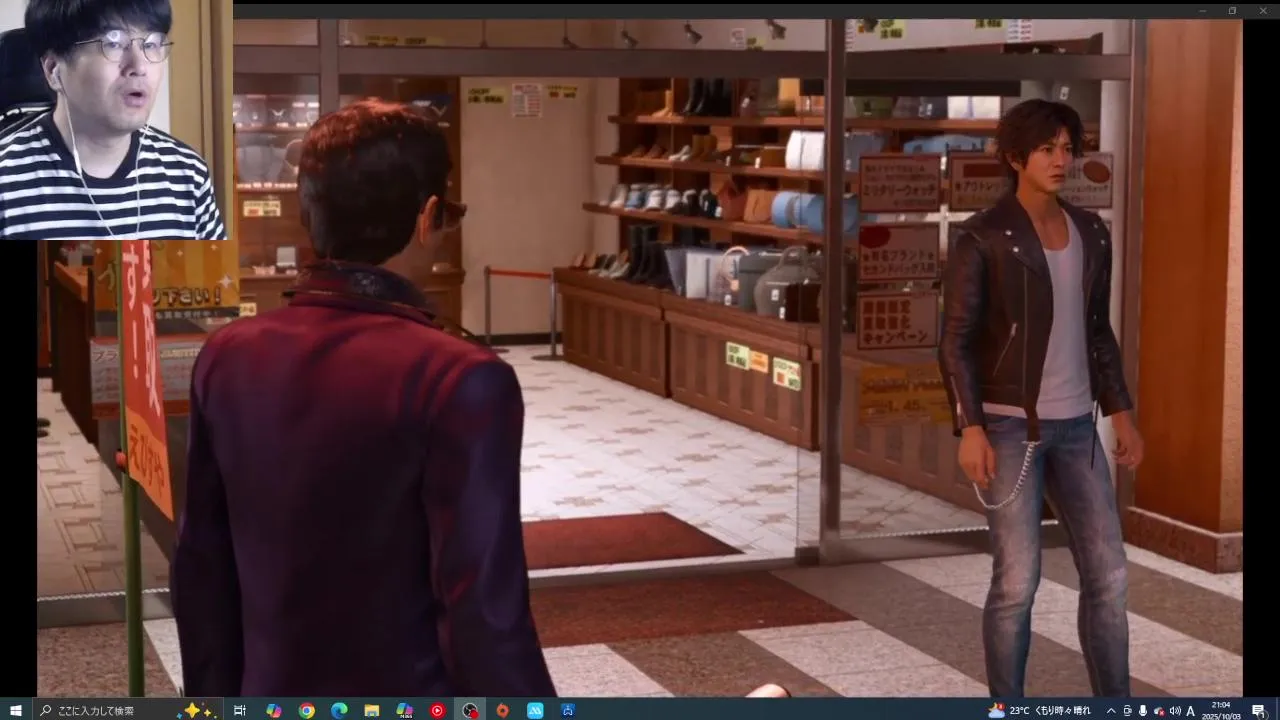Open the red YouTube Music taskbar icon

pos(437,710)
